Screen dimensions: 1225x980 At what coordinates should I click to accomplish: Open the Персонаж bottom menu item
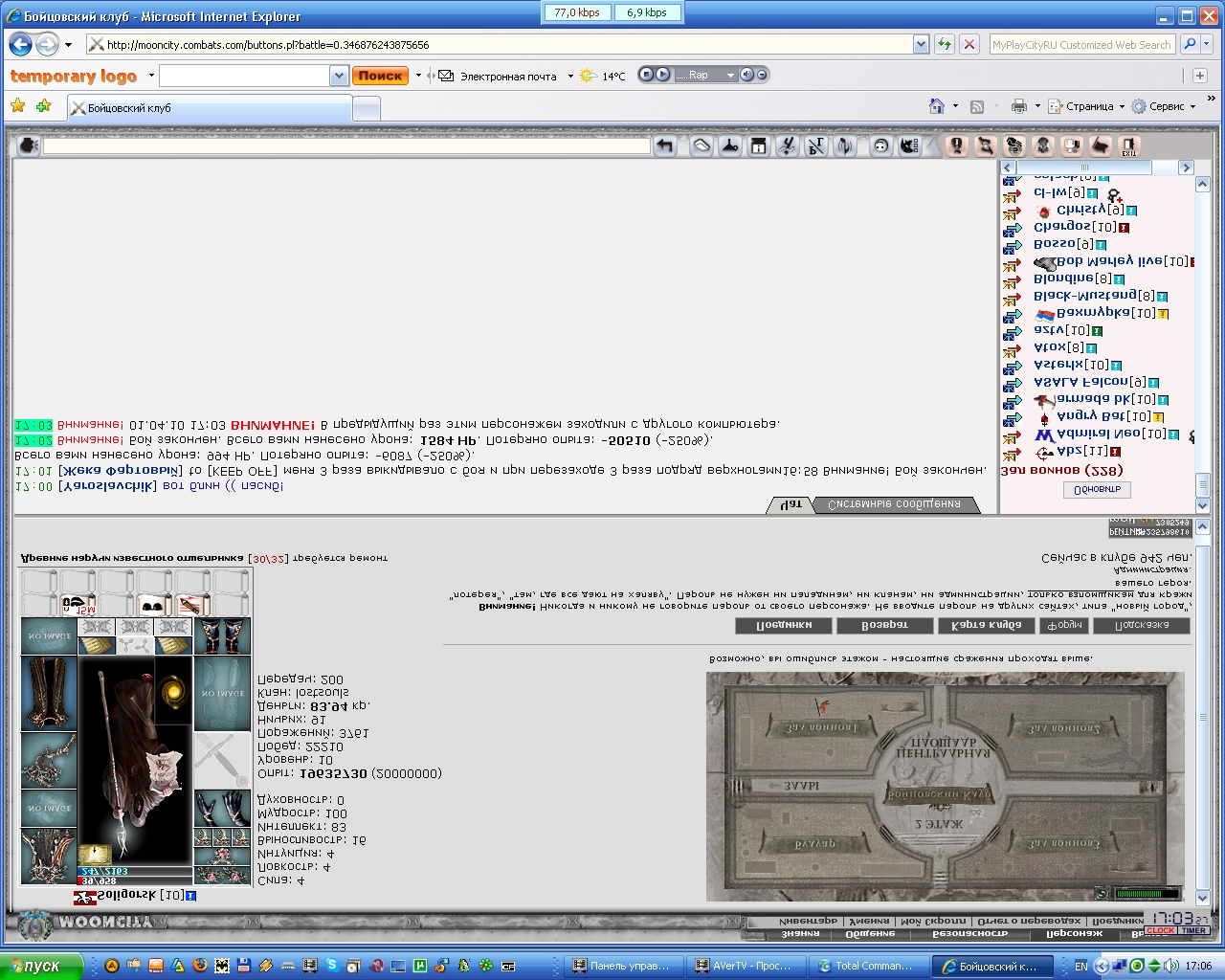pyautogui.click(x=1074, y=934)
